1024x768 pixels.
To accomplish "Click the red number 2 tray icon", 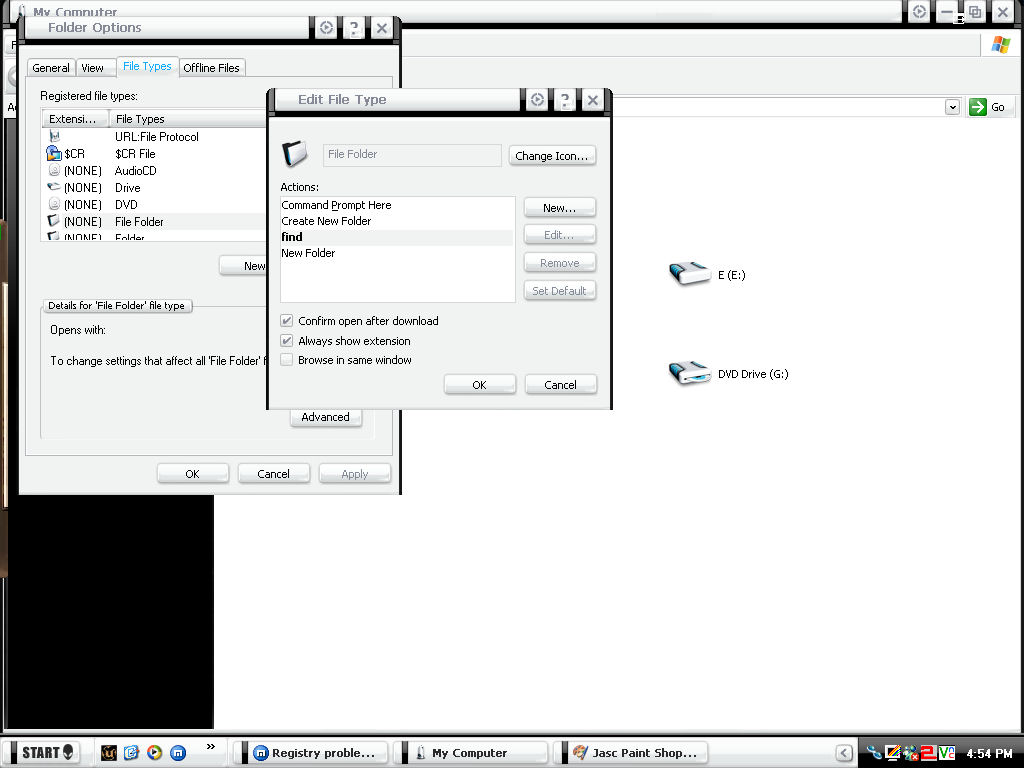I will point(928,753).
